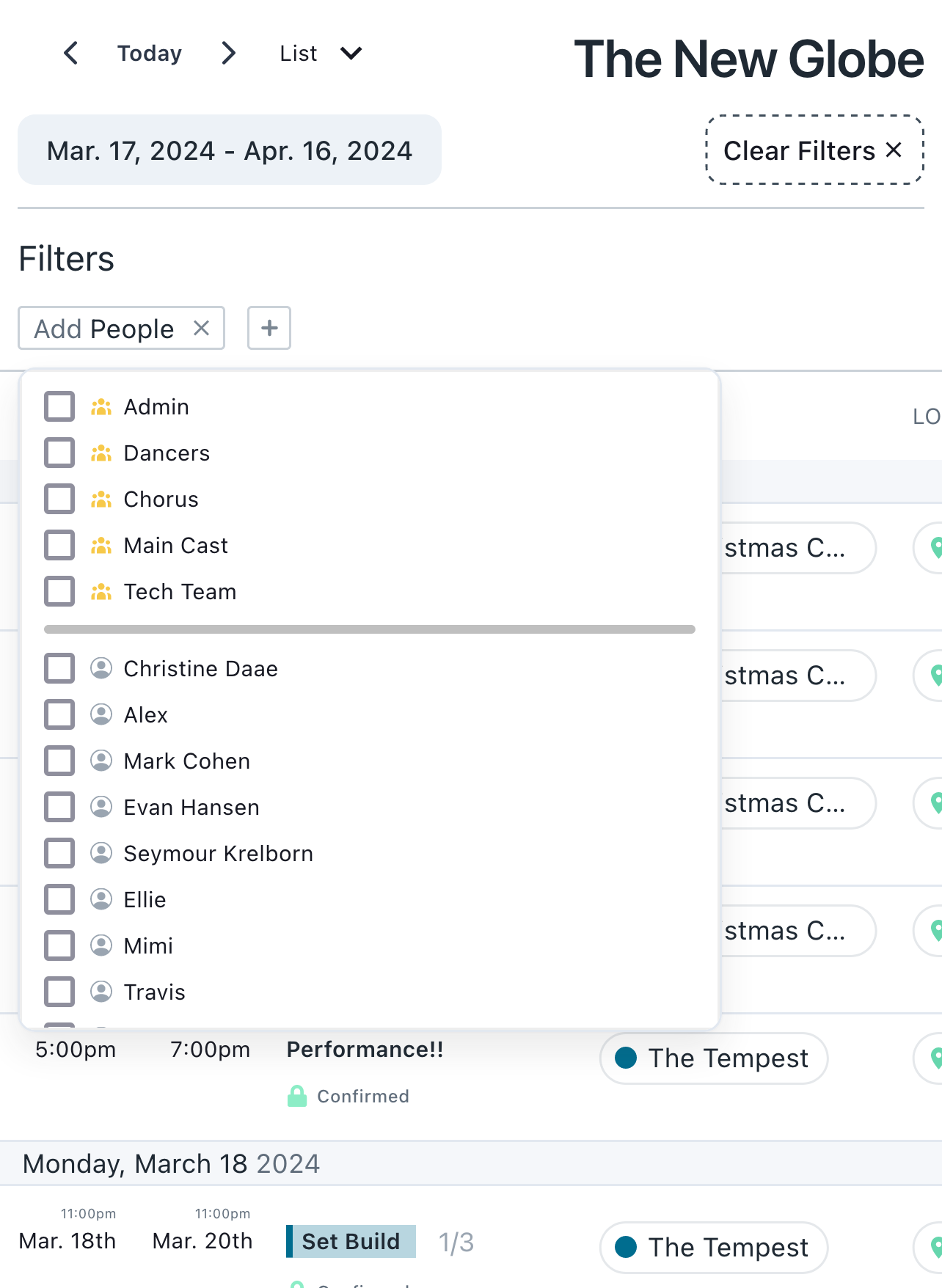Open the date range picker
This screenshot has width=942, height=1288.
[x=230, y=150]
